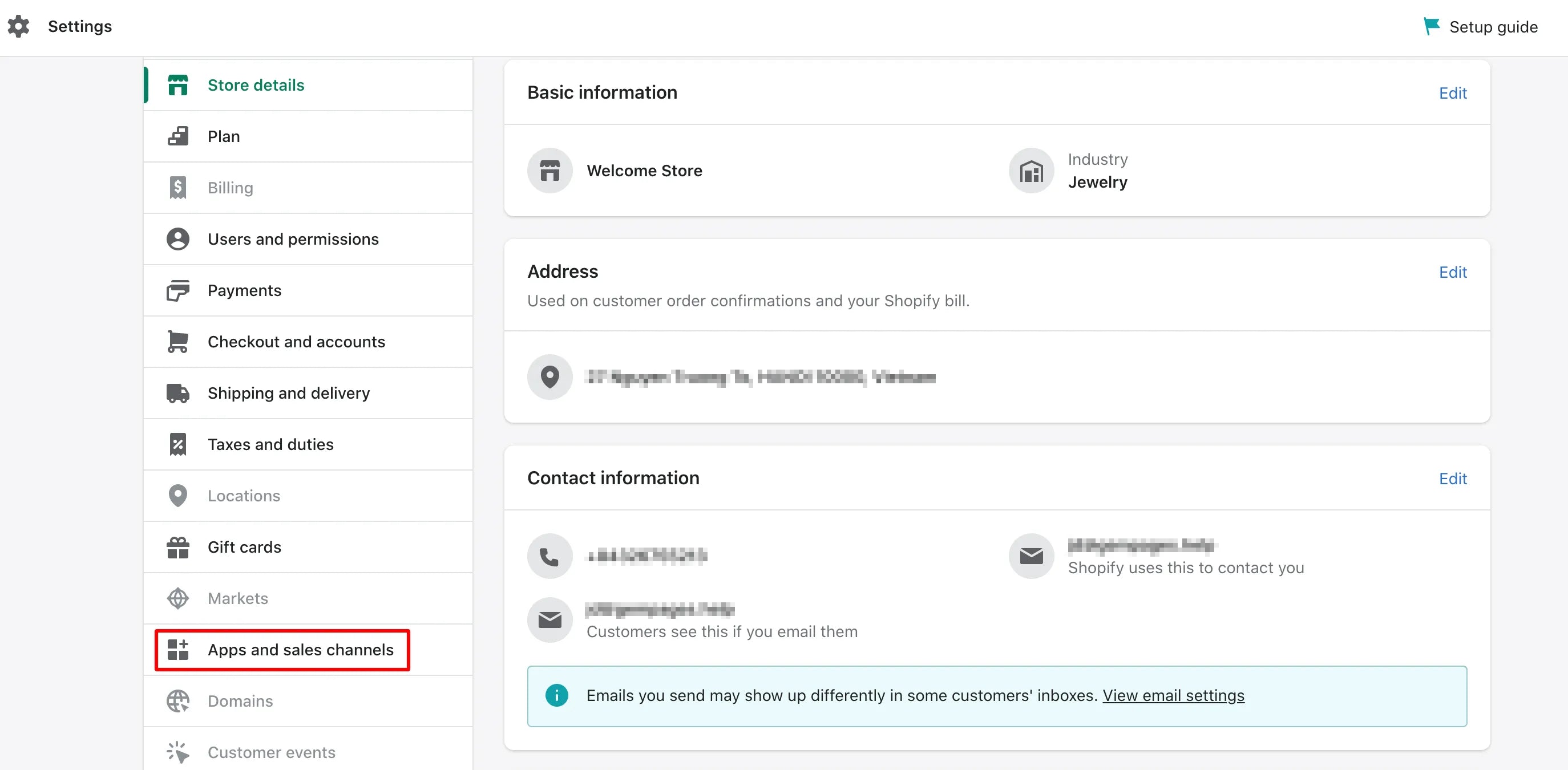Edit the Address section
1568x770 pixels.
1452,272
